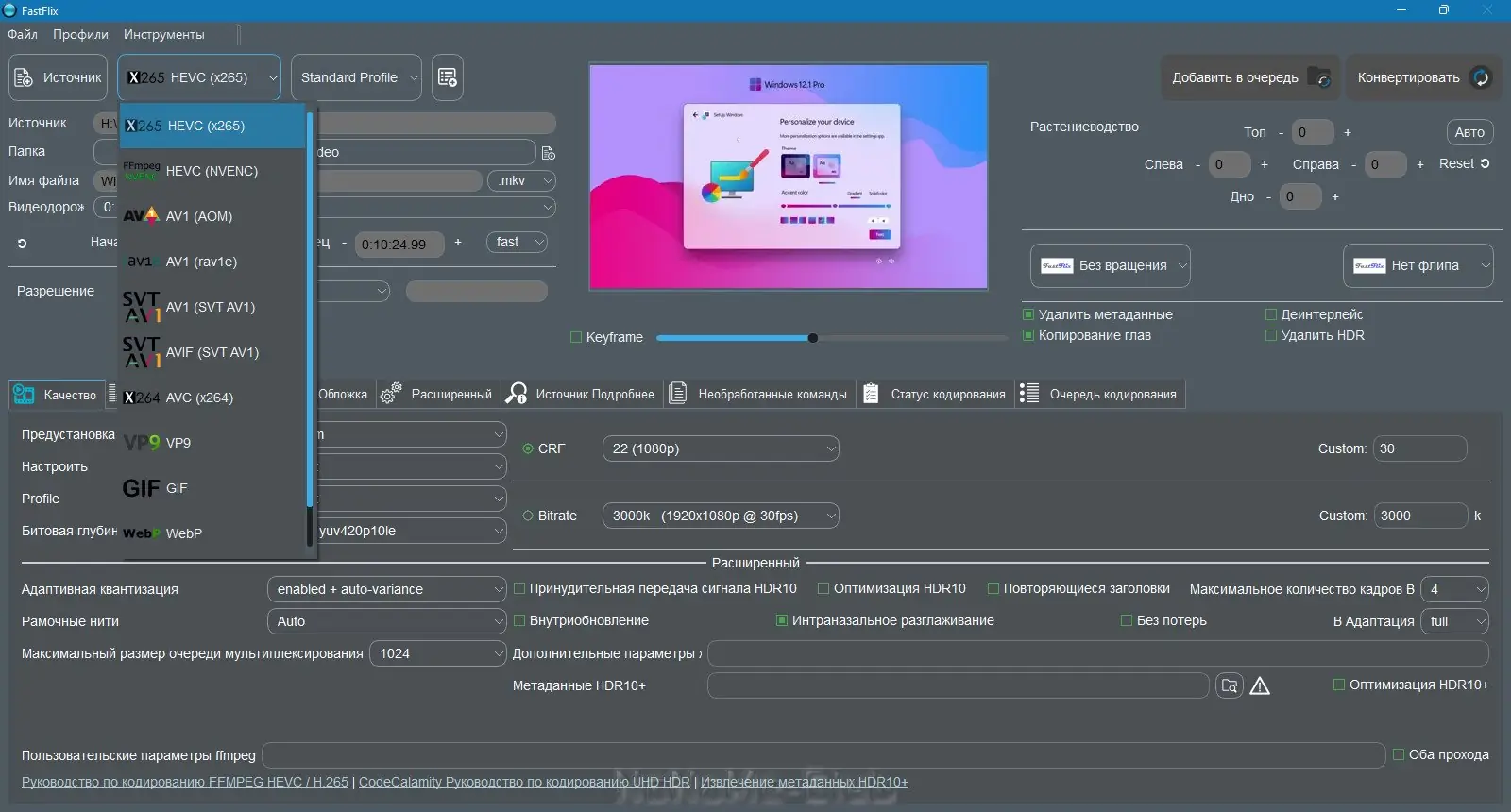
Task: Uncheck the remove metadata checkbox
Action: click(x=1028, y=314)
